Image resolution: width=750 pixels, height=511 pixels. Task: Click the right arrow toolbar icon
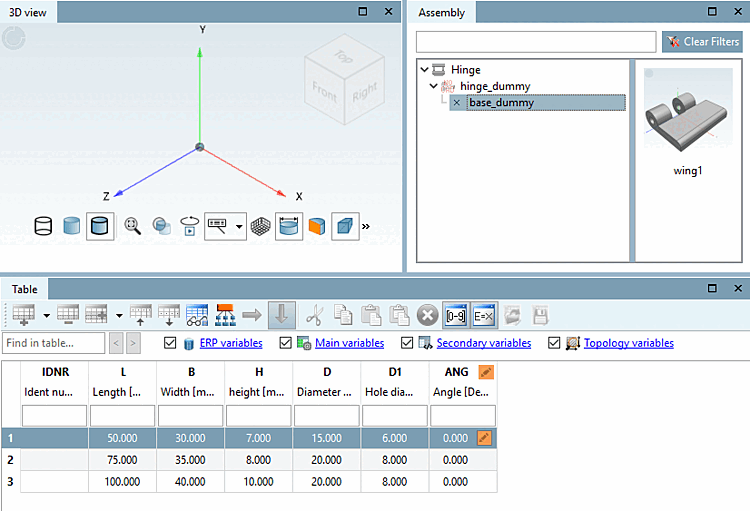(x=252, y=315)
